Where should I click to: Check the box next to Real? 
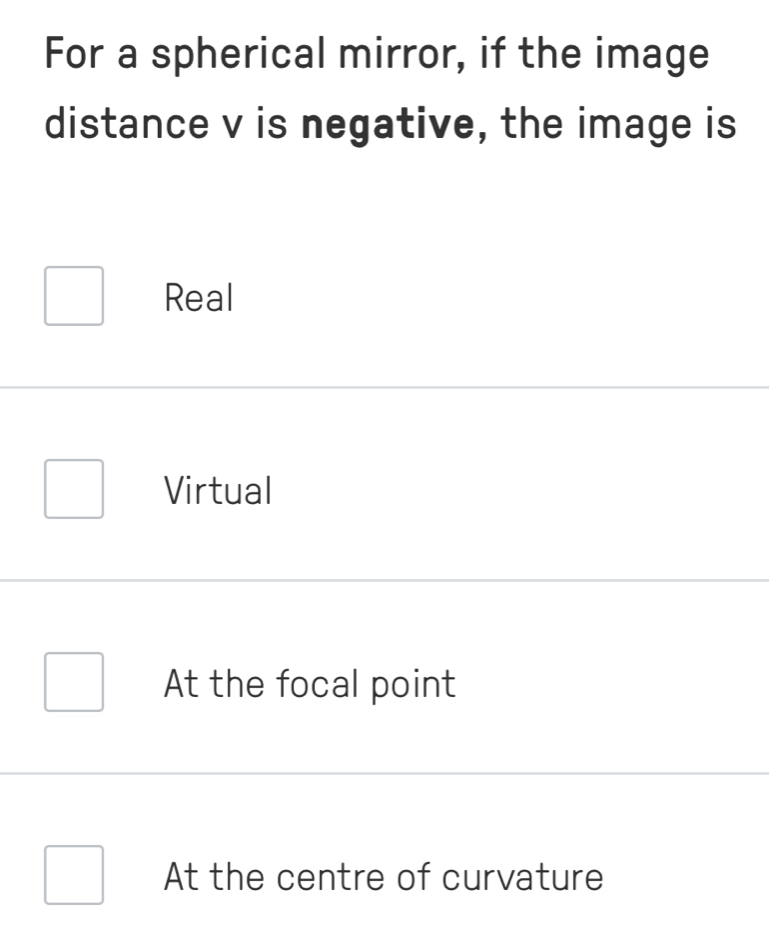(x=73, y=296)
